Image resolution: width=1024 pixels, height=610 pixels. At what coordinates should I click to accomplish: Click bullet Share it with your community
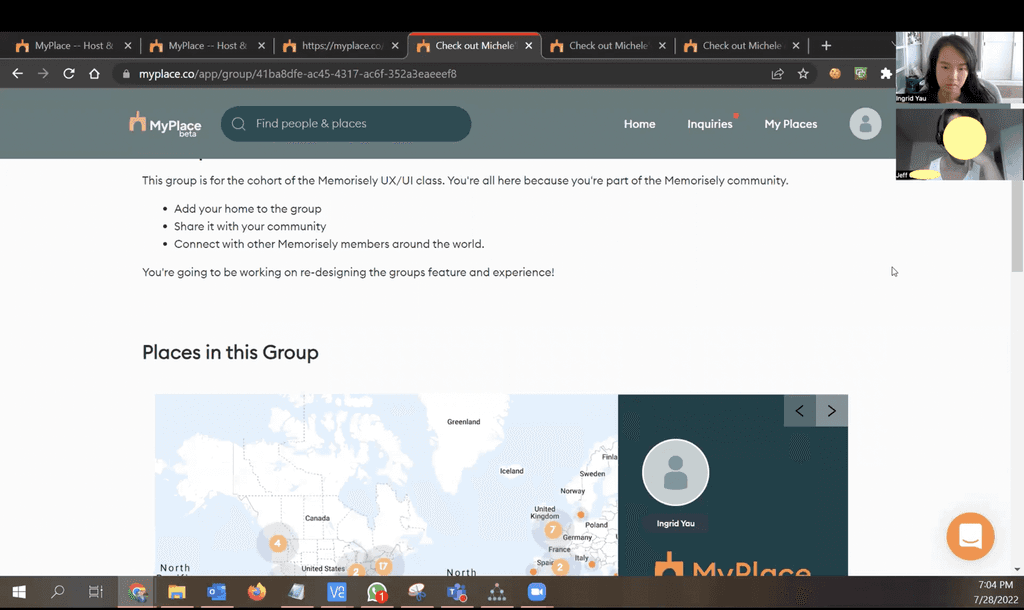[250, 227]
